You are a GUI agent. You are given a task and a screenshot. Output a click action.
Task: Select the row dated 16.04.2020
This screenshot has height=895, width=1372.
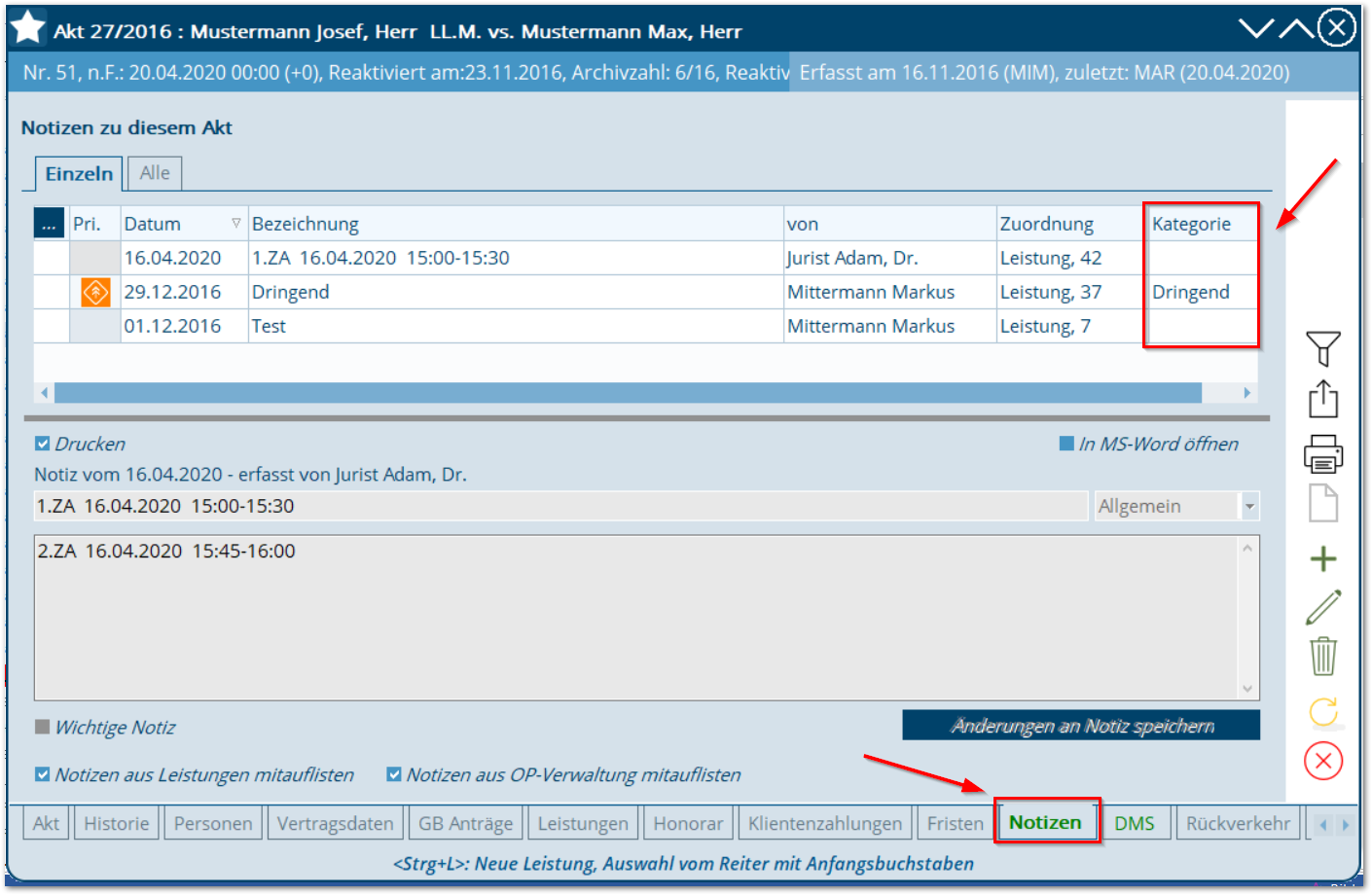[x=645, y=258]
